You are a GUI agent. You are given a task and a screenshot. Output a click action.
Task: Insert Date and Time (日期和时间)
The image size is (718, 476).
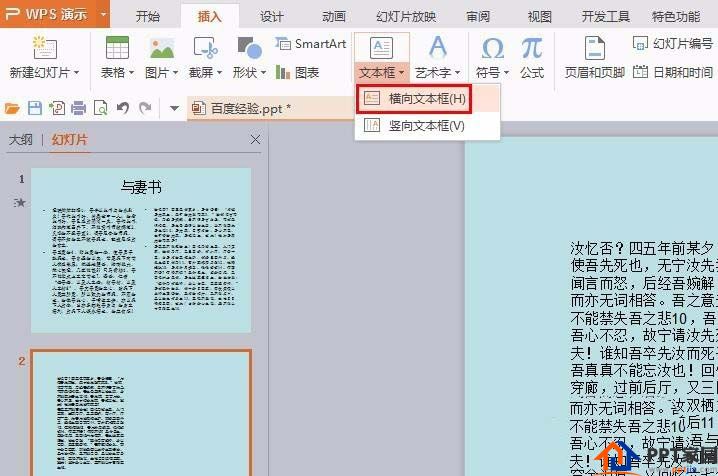(x=672, y=72)
